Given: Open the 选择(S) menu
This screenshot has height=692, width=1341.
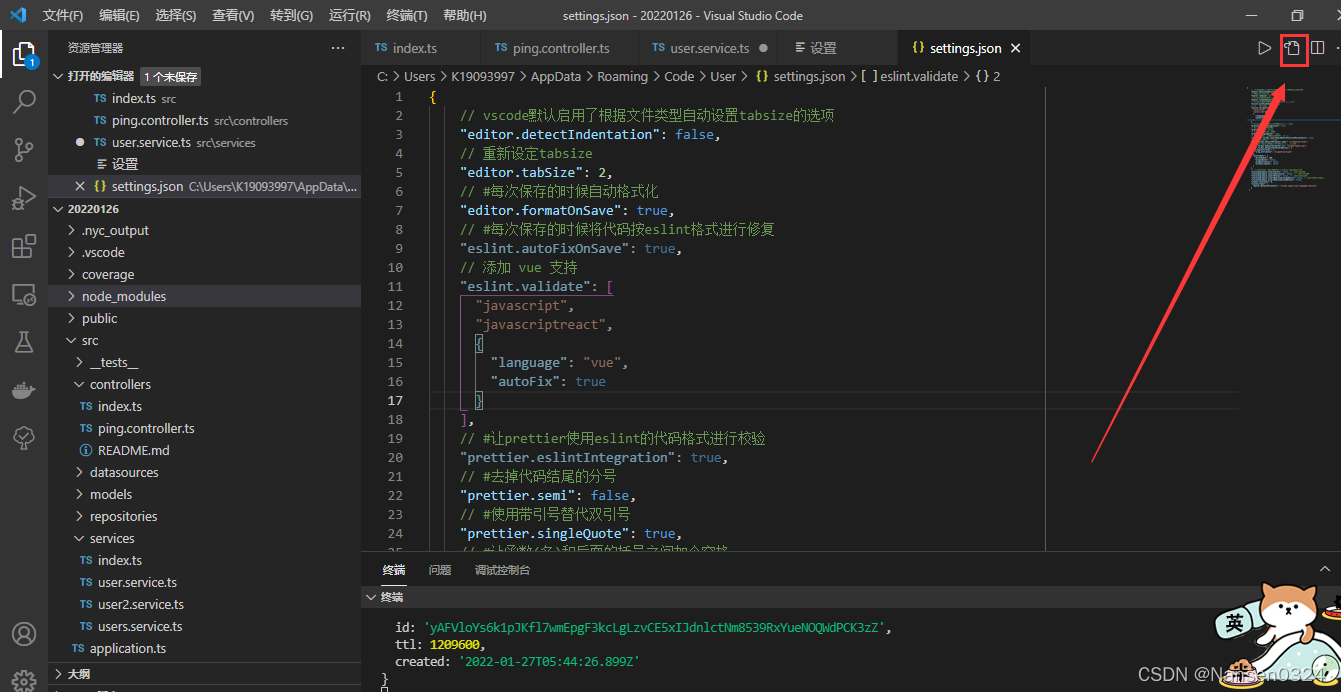Looking at the screenshot, I should pyautogui.click(x=176, y=16).
